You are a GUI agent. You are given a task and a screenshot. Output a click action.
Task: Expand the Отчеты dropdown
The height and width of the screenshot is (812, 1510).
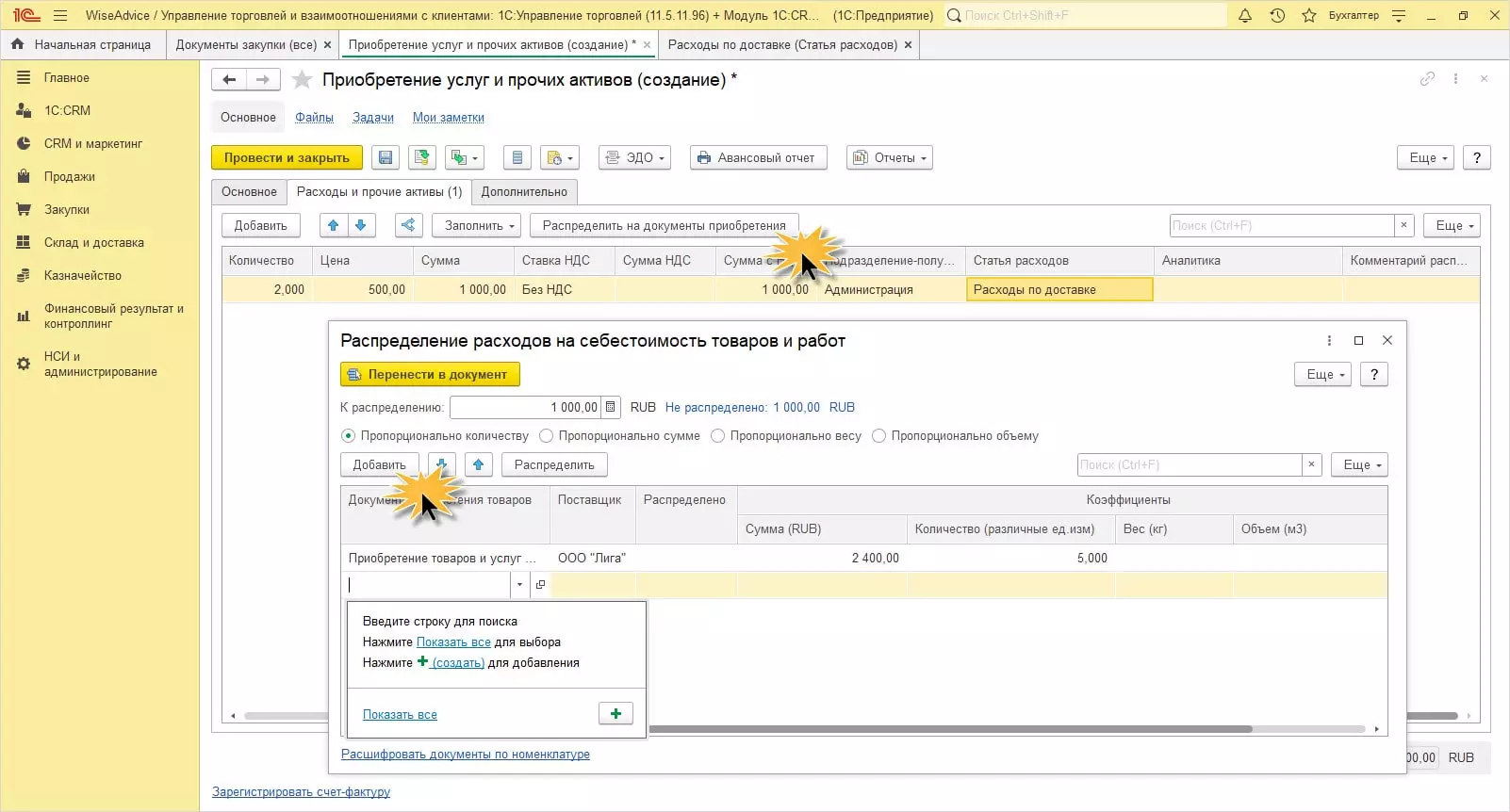890,158
